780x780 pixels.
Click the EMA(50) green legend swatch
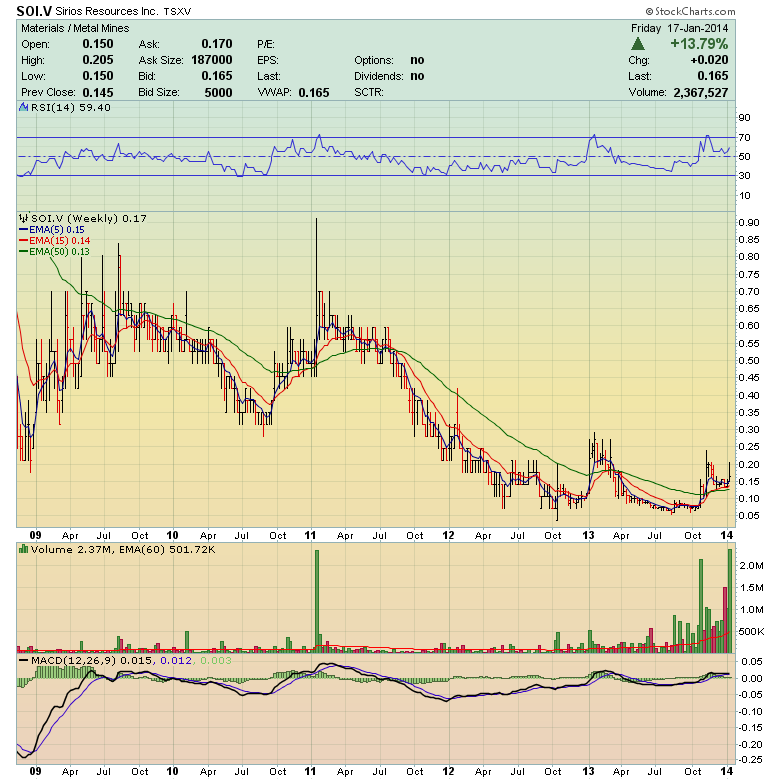point(23,252)
